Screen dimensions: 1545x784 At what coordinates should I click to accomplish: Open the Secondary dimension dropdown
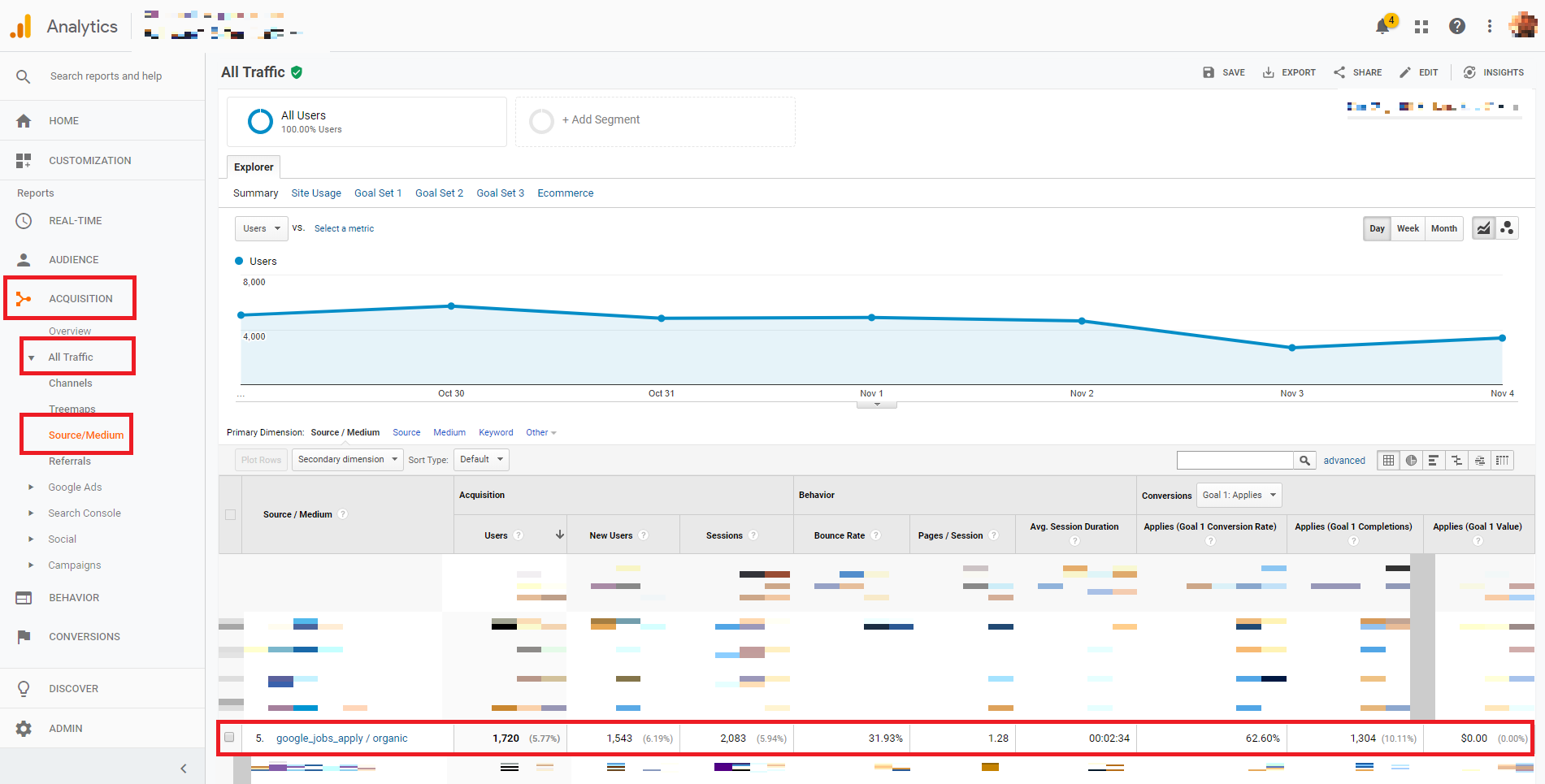[x=347, y=460]
